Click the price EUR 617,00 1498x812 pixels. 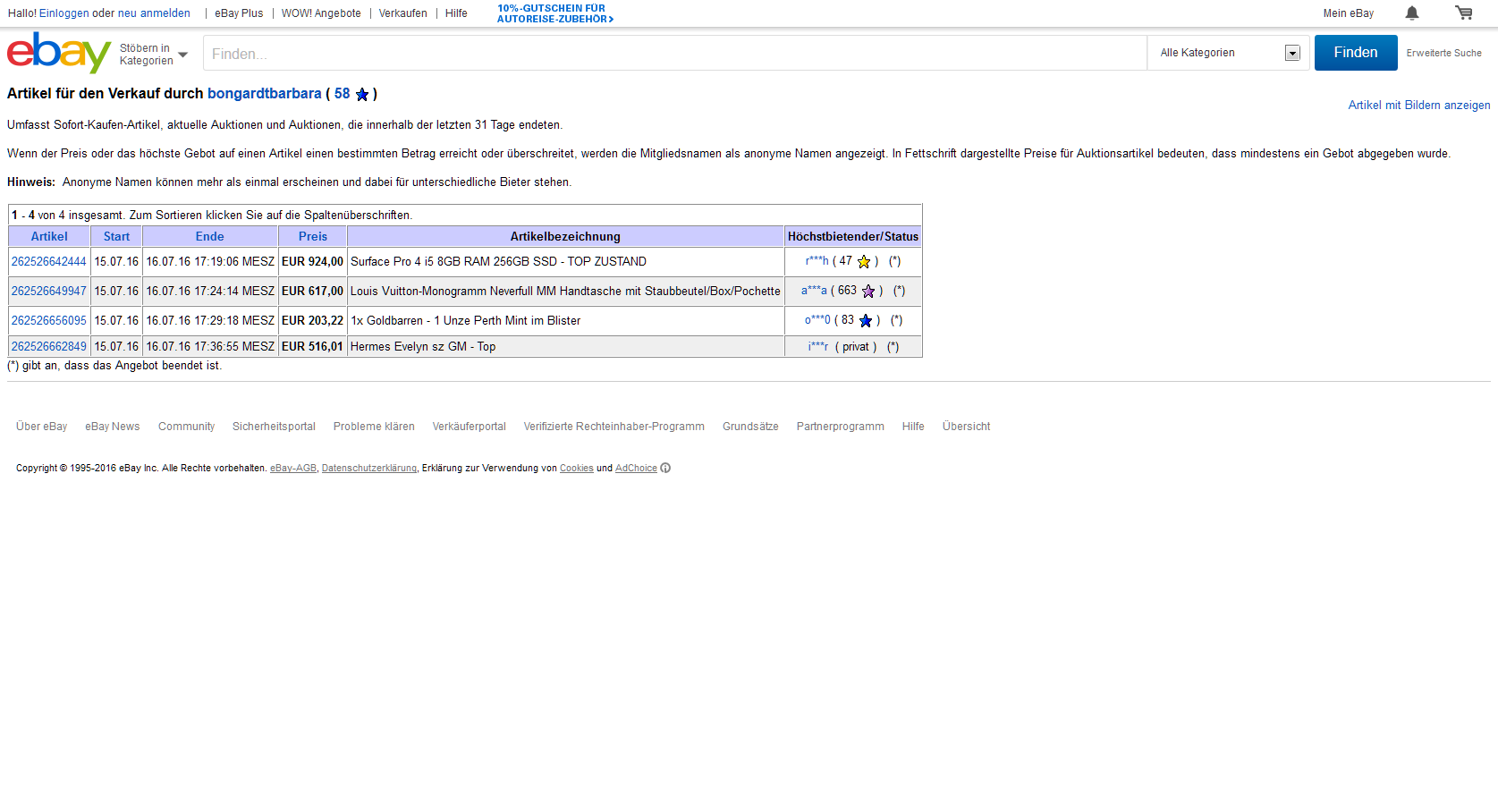312,292
